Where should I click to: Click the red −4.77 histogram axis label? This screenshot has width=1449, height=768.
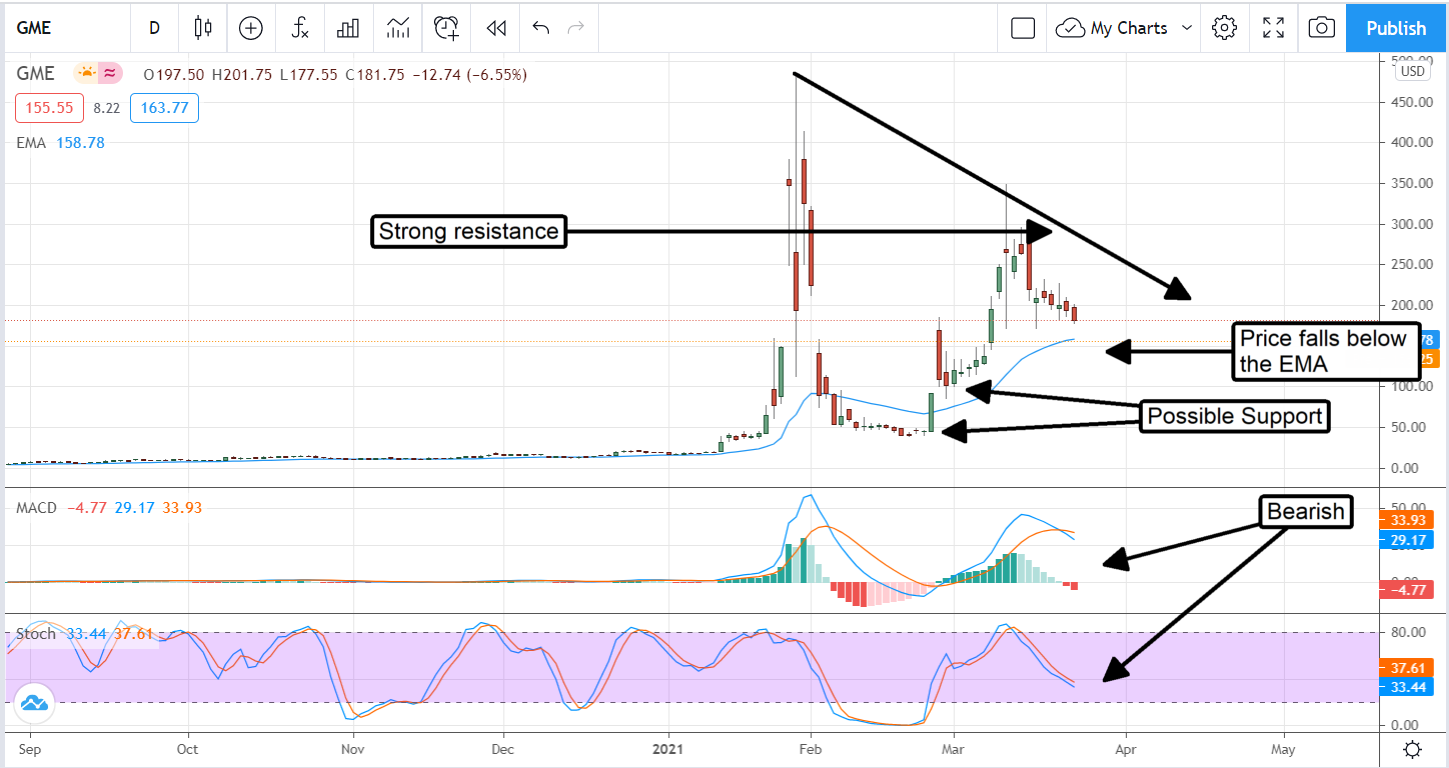pos(1409,590)
